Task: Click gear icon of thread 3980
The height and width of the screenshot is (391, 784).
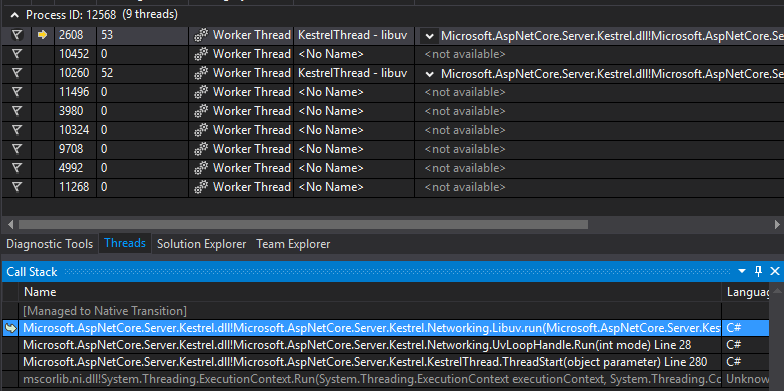Action: [201, 111]
